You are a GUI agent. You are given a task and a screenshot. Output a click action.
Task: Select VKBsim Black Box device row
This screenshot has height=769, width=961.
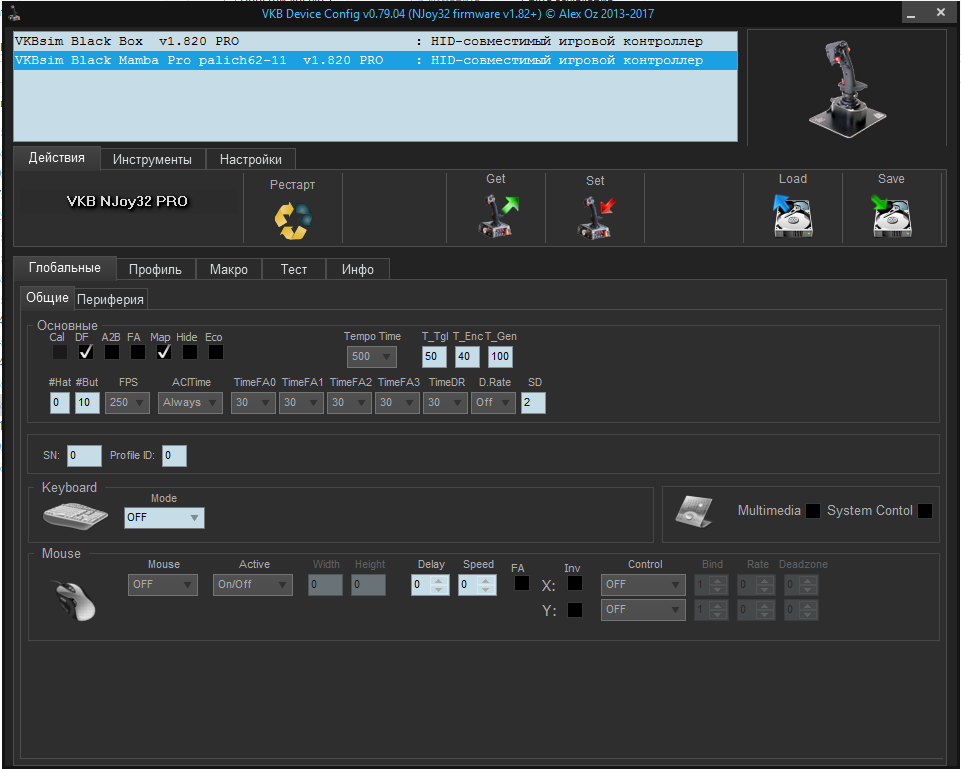tap(375, 41)
